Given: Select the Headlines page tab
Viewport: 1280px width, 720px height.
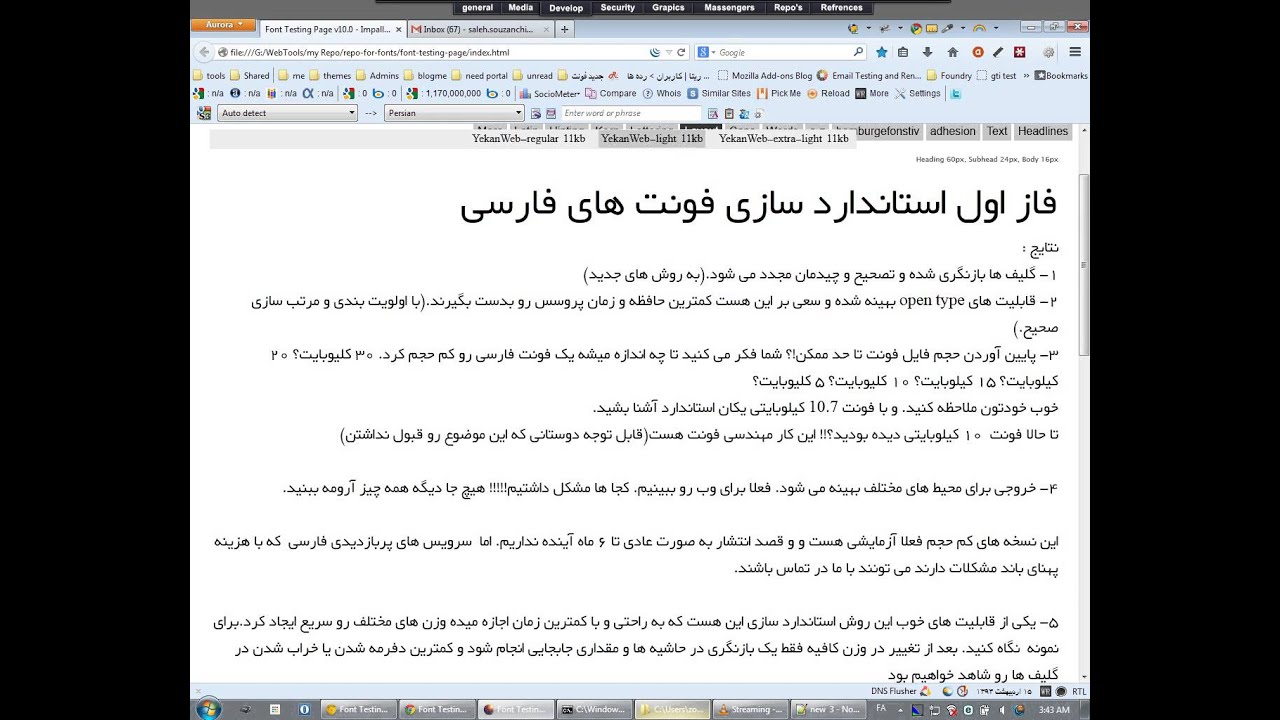Looking at the screenshot, I should click(1043, 131).
